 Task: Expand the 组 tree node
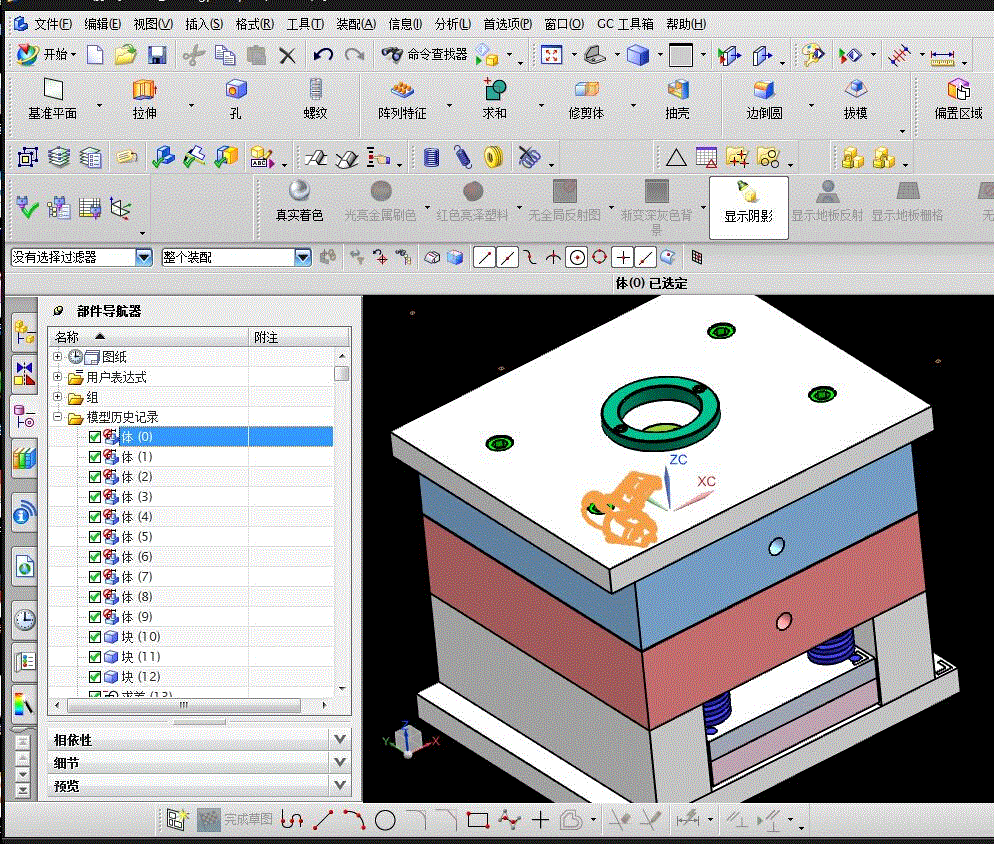pyautogui.click(x=57, y=397)
